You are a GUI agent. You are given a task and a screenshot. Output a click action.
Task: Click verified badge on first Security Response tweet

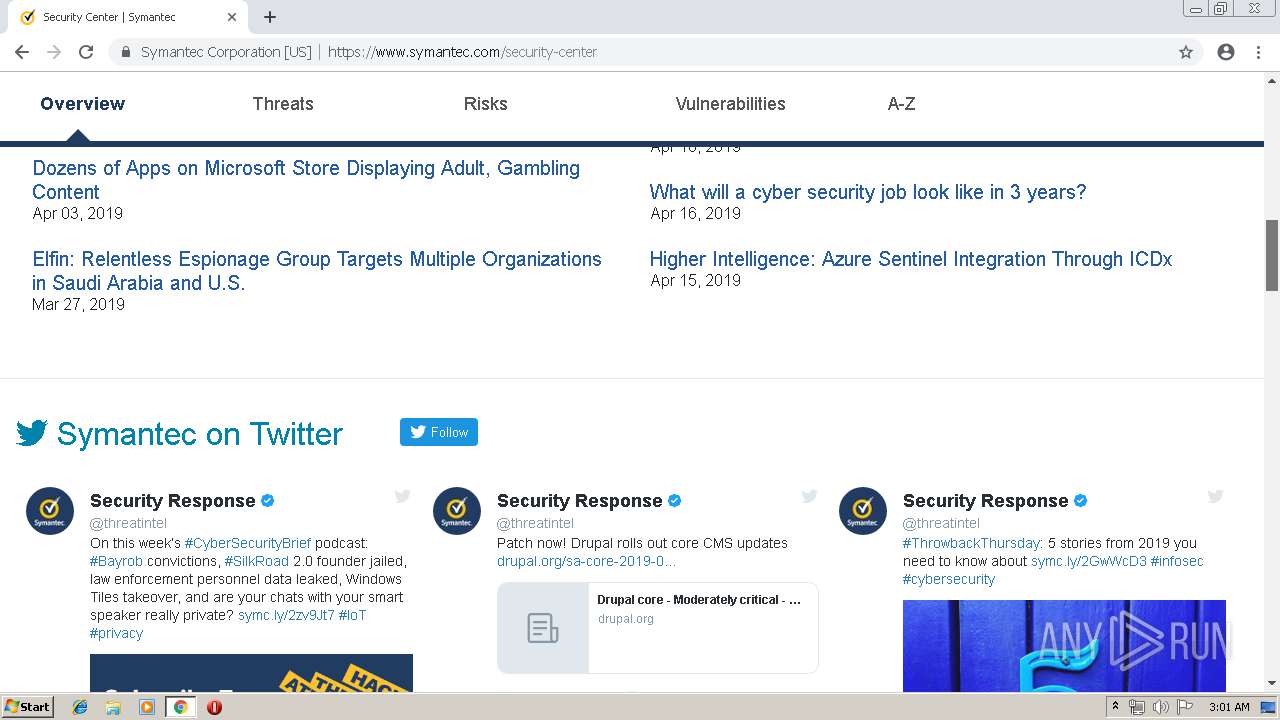268,501
